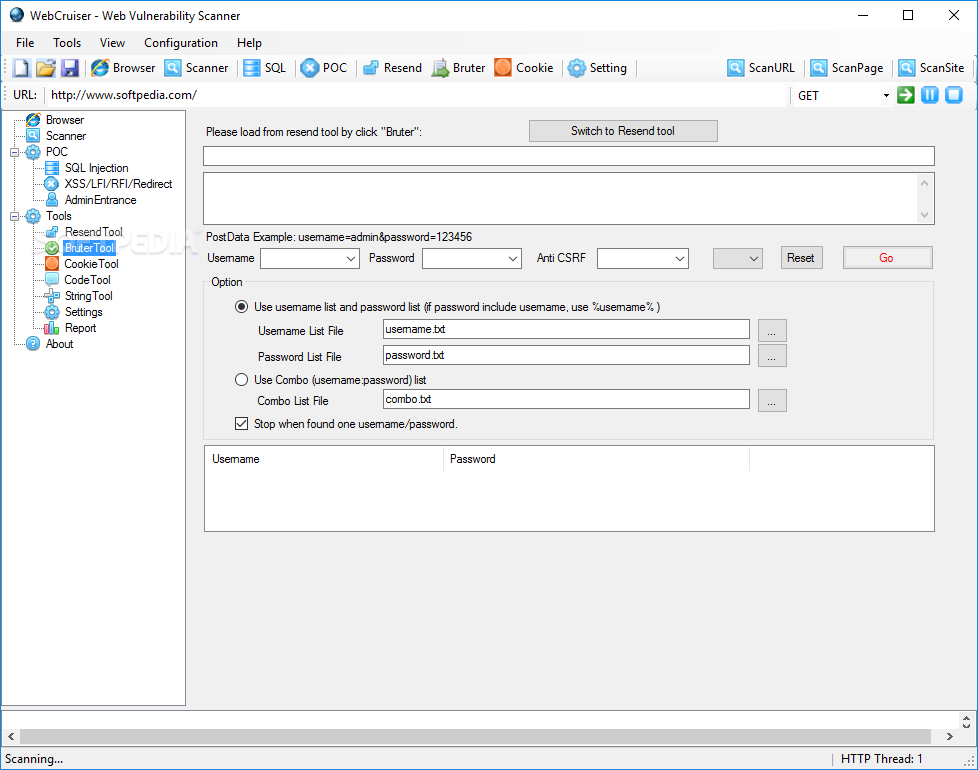The height and width of the screenshot is (770, 978).
Task: Select BruterTool in the tree
Action: point(89,248)
